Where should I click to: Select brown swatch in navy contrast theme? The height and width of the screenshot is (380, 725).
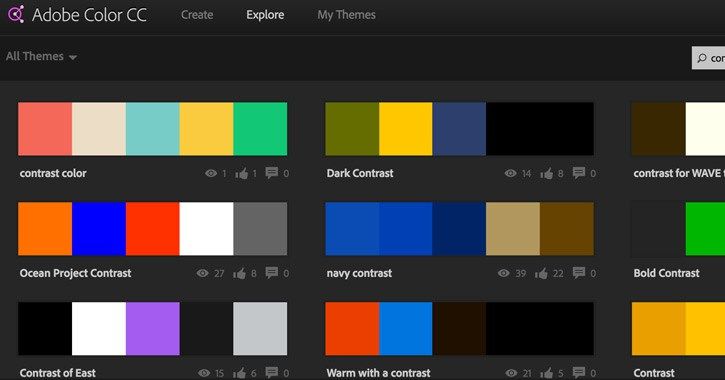point(567,229)
